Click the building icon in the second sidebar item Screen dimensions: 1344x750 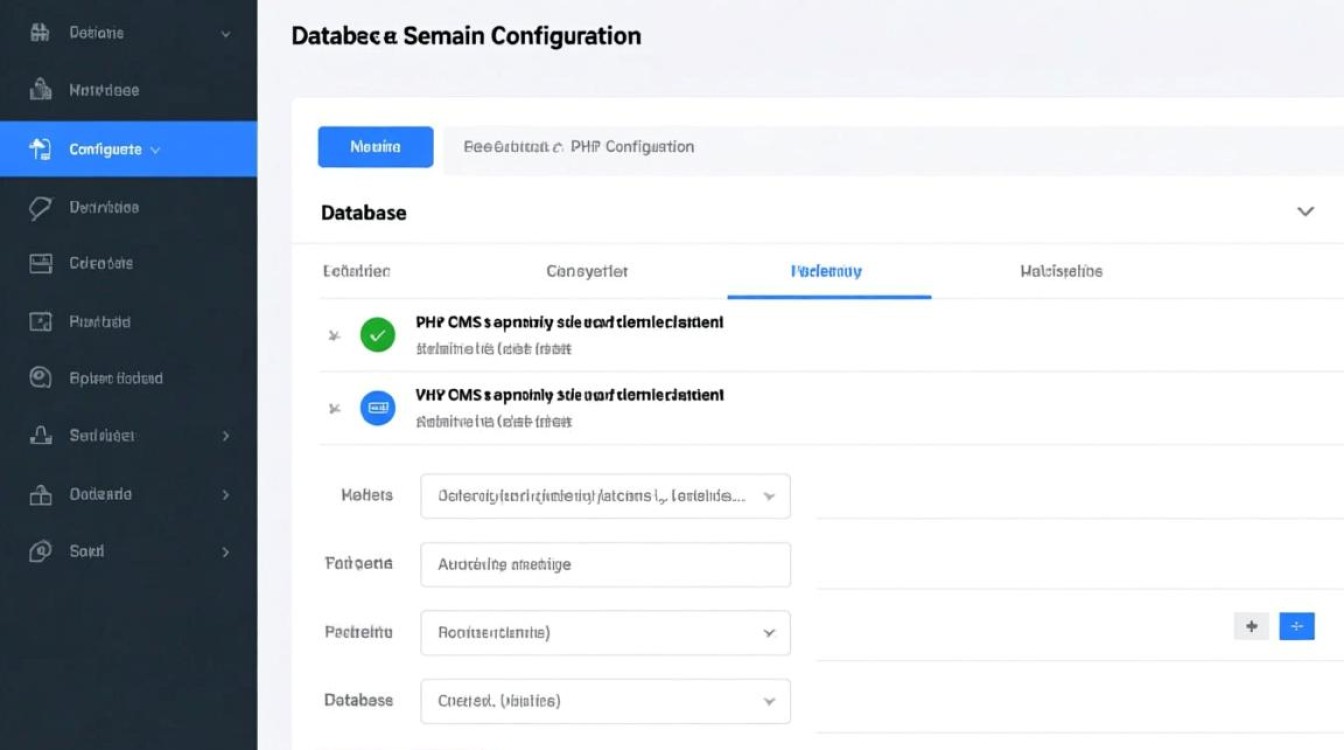pyautogui.click(x=40, y=90)
